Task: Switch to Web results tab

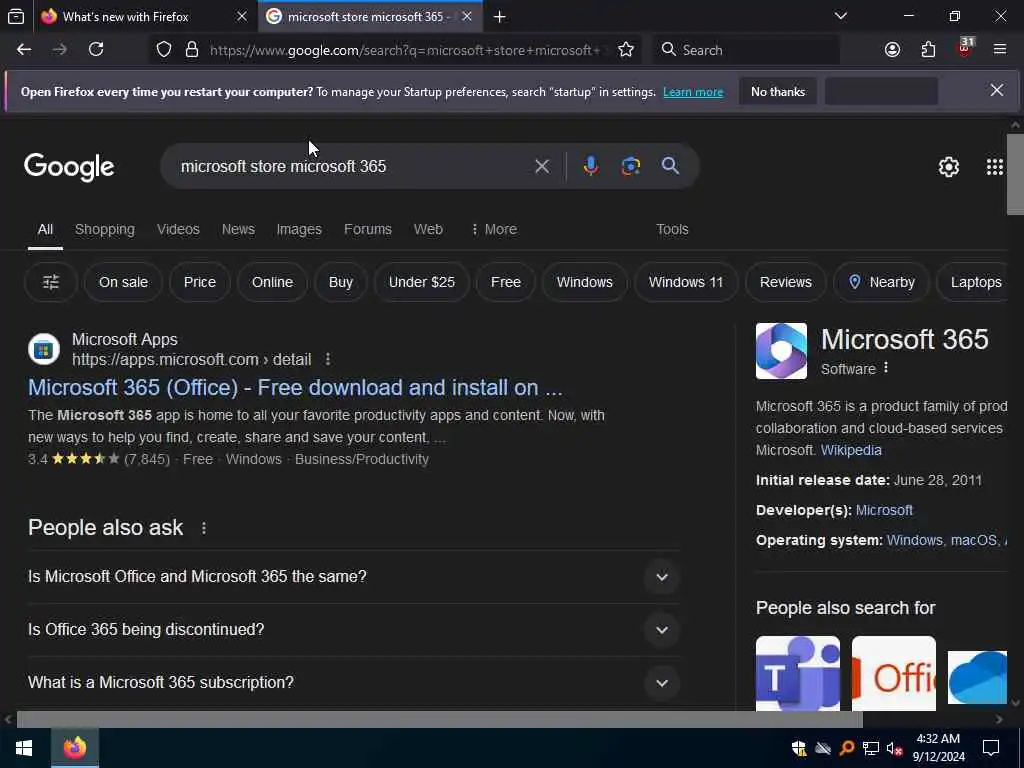Action: (428, 229)
